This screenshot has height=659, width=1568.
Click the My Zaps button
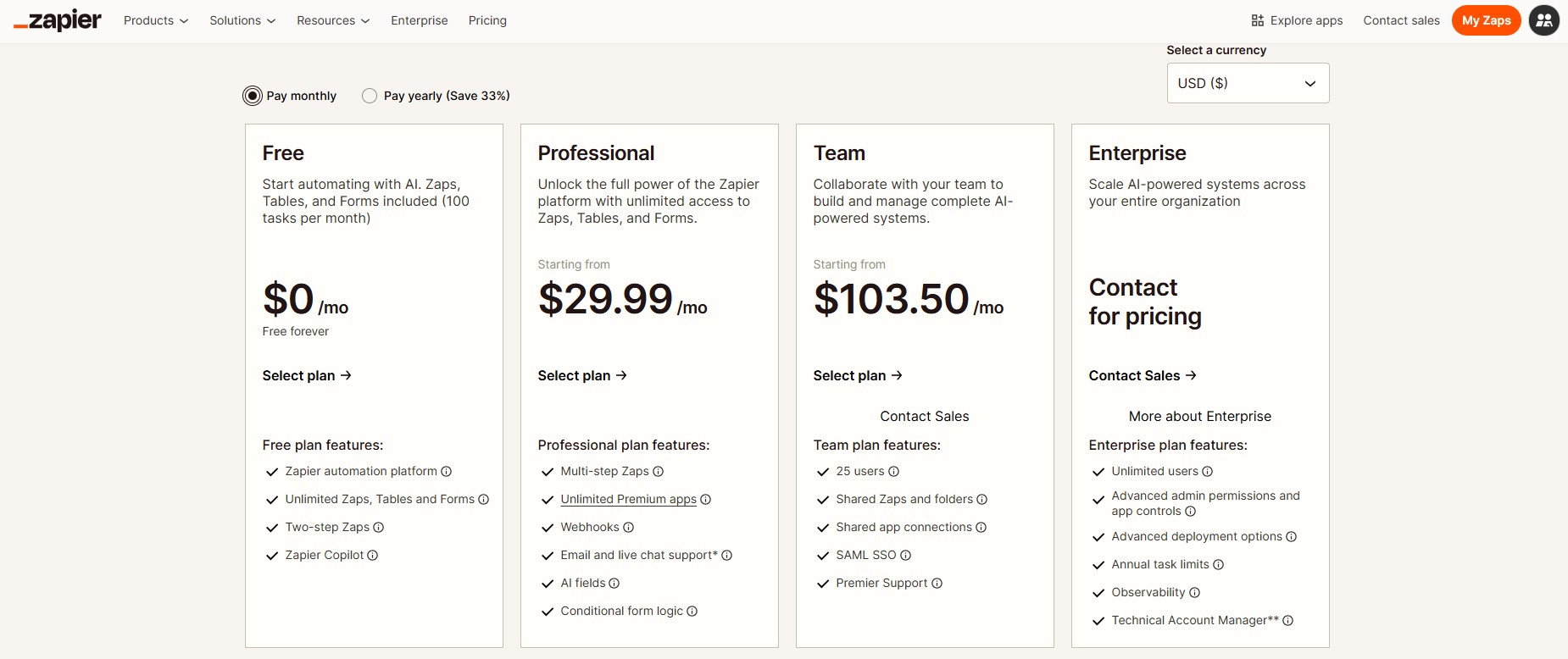pyautogui.click(x=1487, y=20)
